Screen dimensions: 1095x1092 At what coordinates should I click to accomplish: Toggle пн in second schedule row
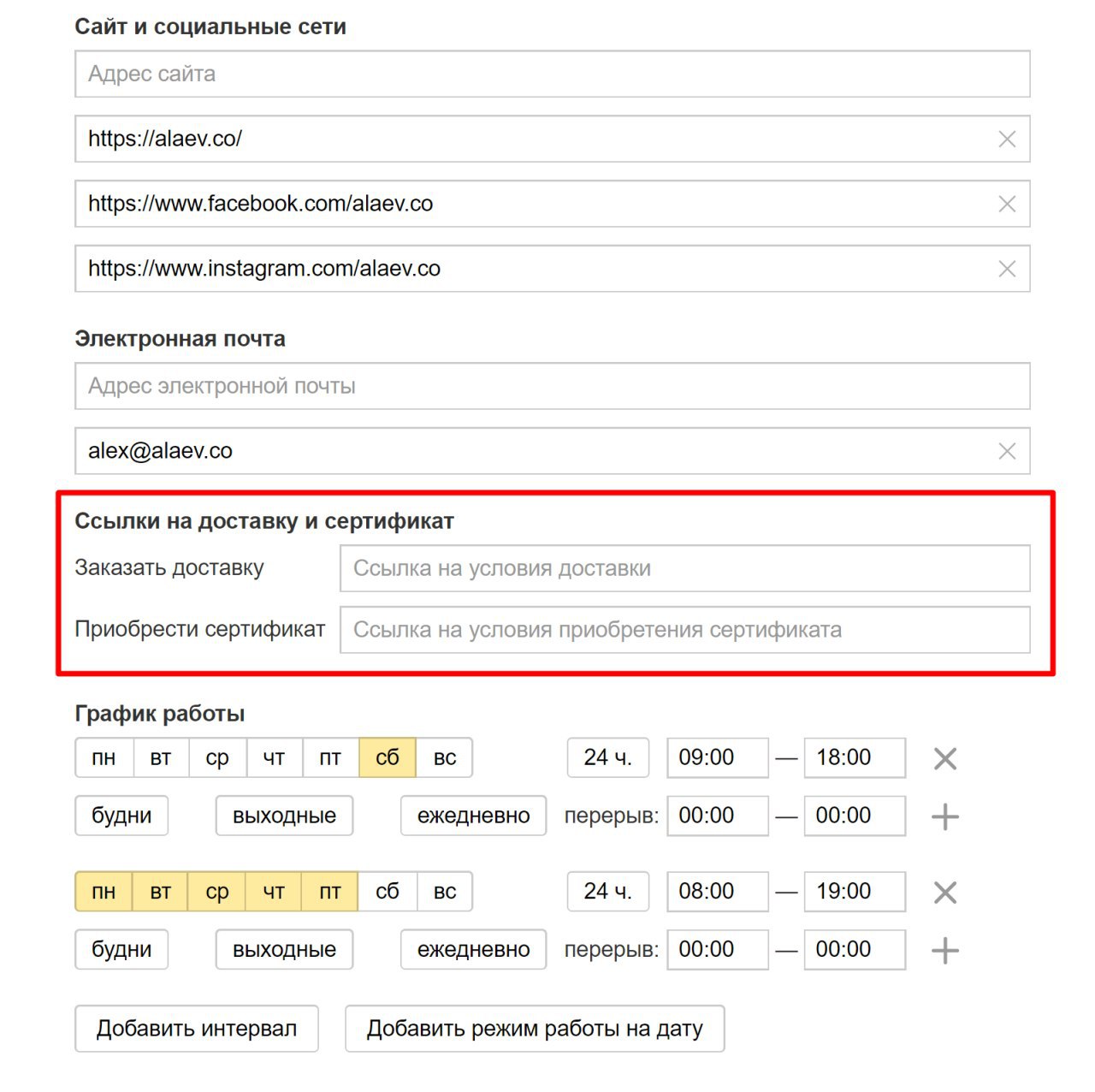coord(104,892)
